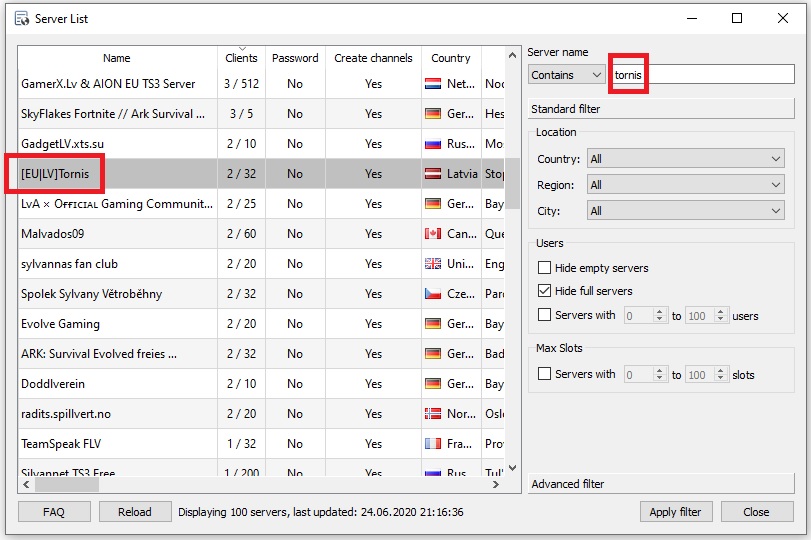Expand the Advanced filter section
The height and width of the screenshot is (540, 811).
point(661,484)
